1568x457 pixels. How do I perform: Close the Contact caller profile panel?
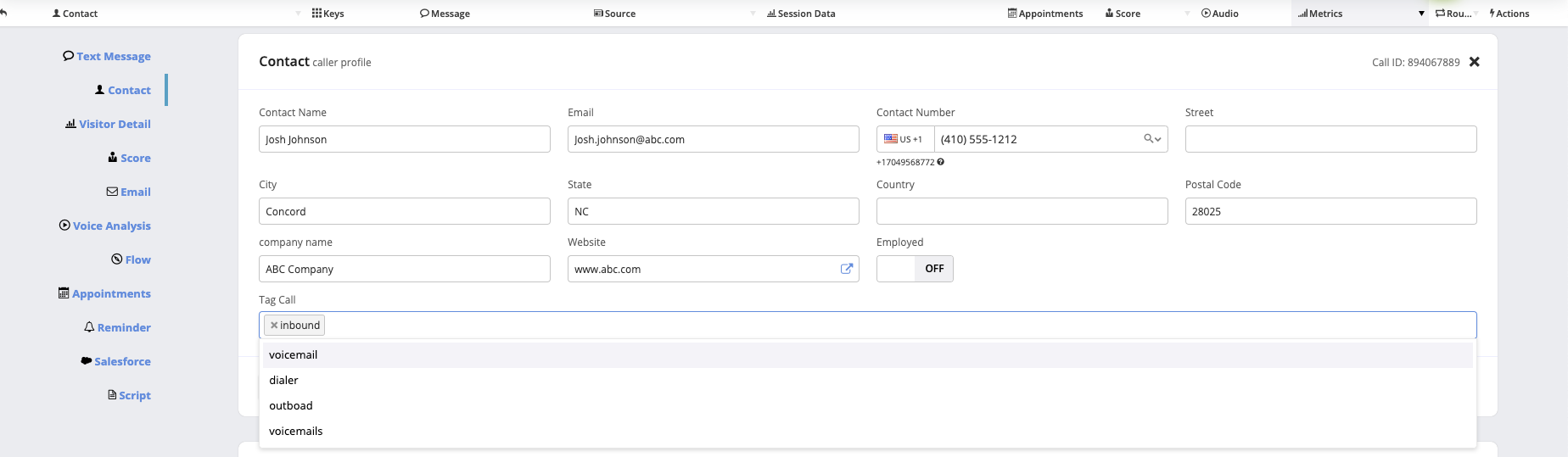[1474, 62]
